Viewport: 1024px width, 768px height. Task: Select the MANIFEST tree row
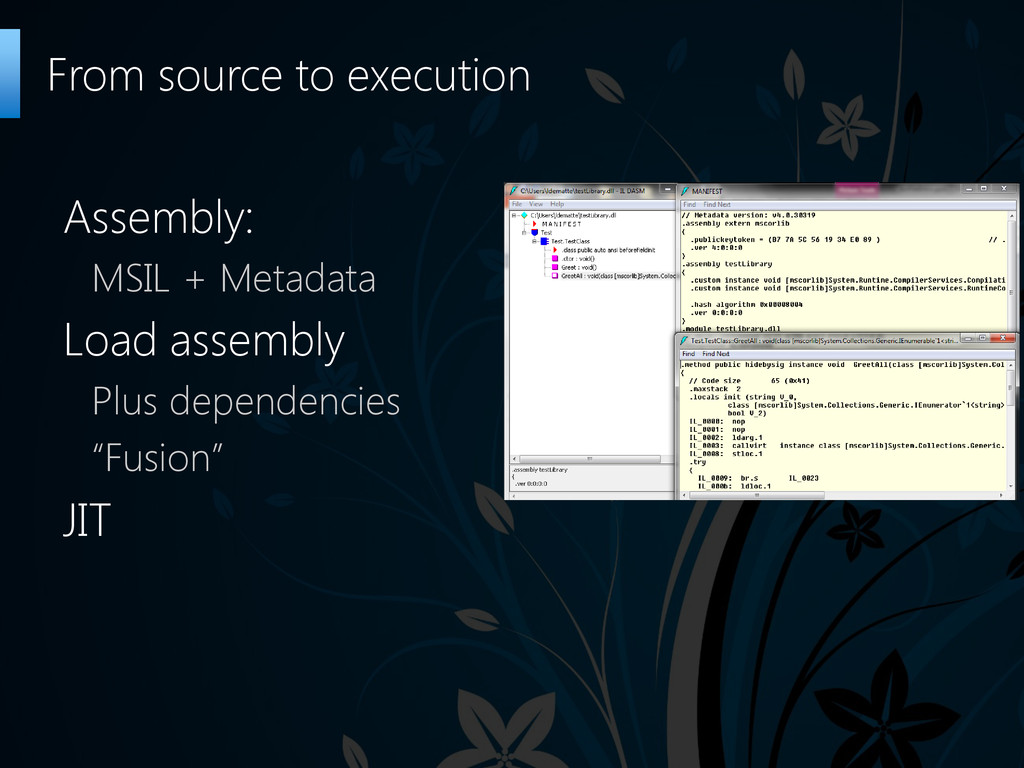(562, 224)
